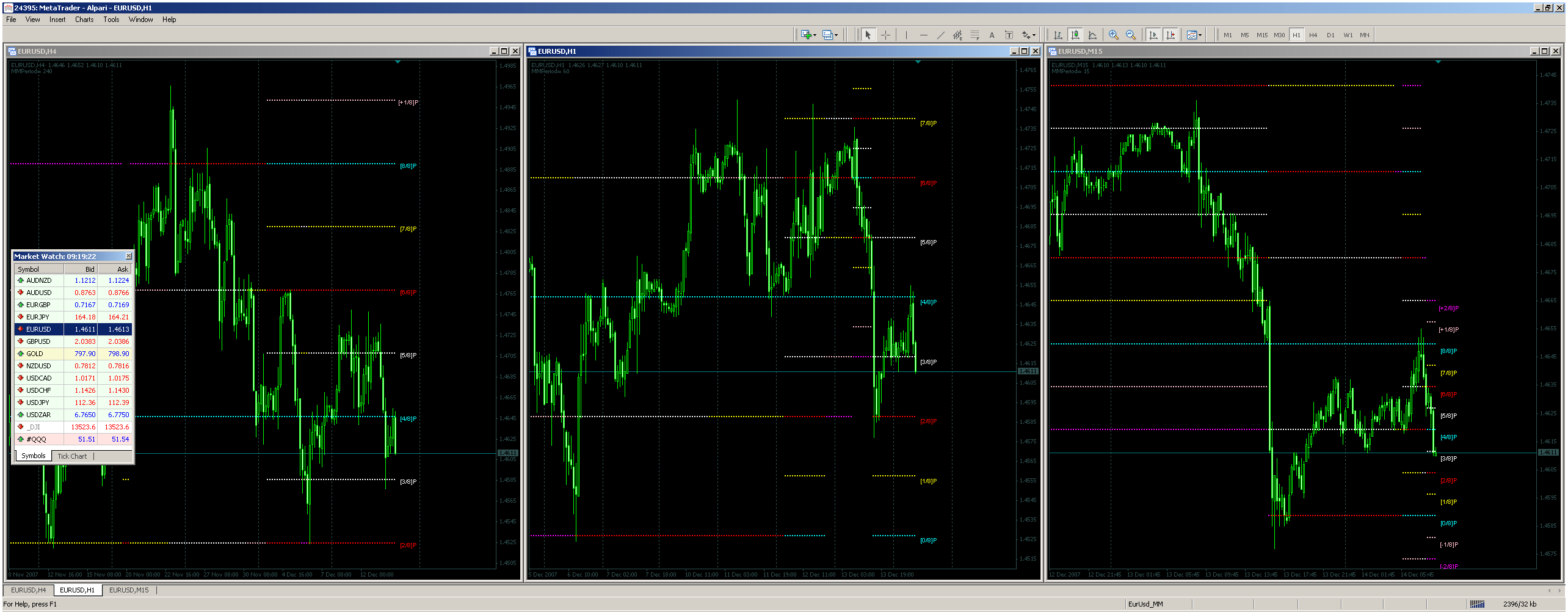Toggle chart Auto Scroll
Viewport: 1568px width, 612px height.
(1153, 35)
